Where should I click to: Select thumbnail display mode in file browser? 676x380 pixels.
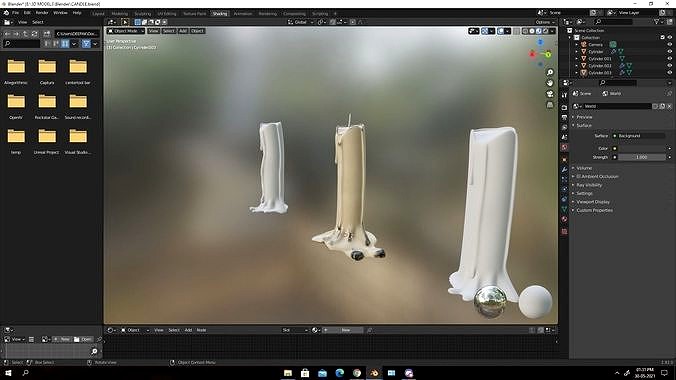65,44
